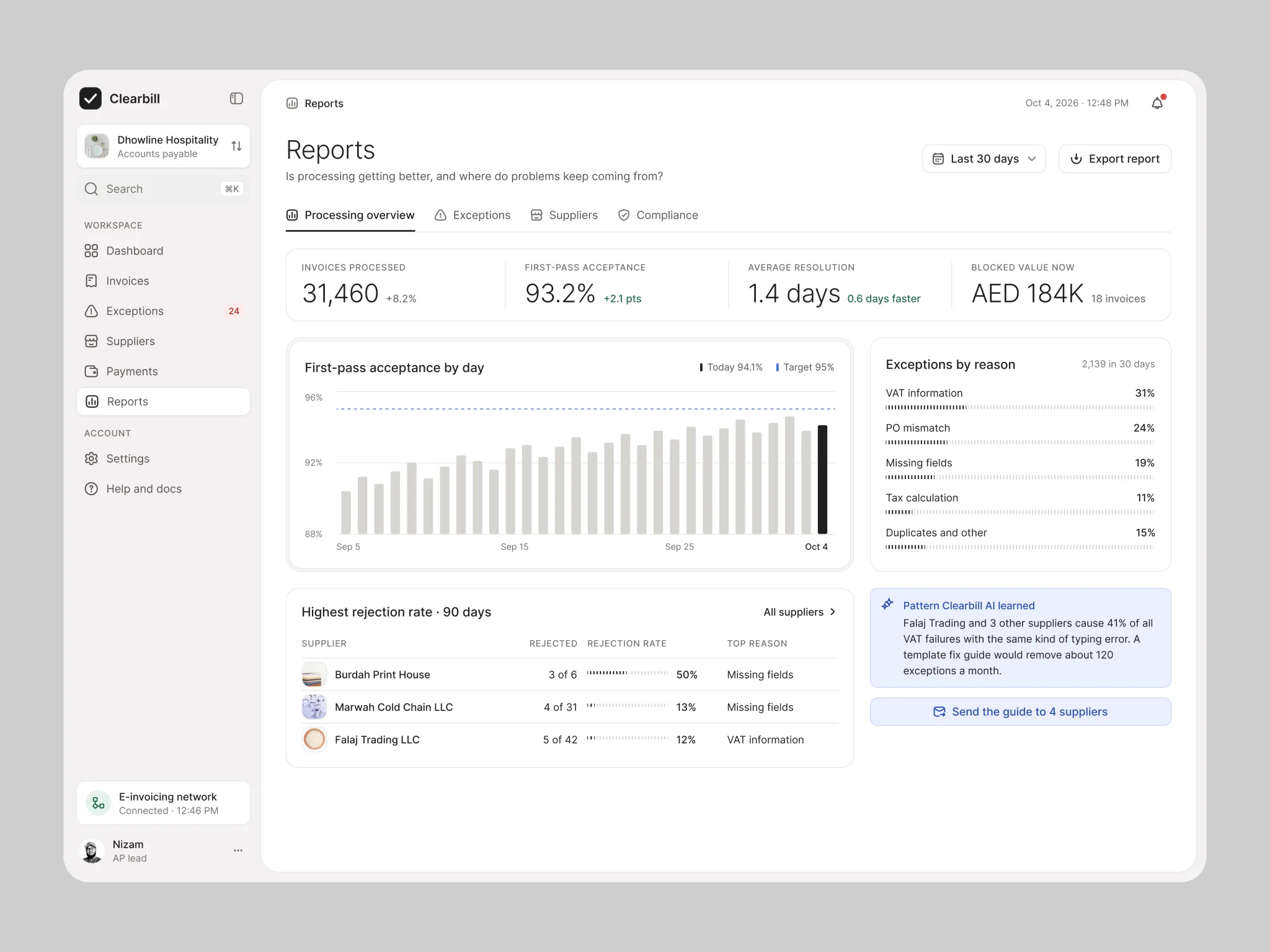
Task: Click the Marwah Cold Chain LLC row
Action: (570, 707)
